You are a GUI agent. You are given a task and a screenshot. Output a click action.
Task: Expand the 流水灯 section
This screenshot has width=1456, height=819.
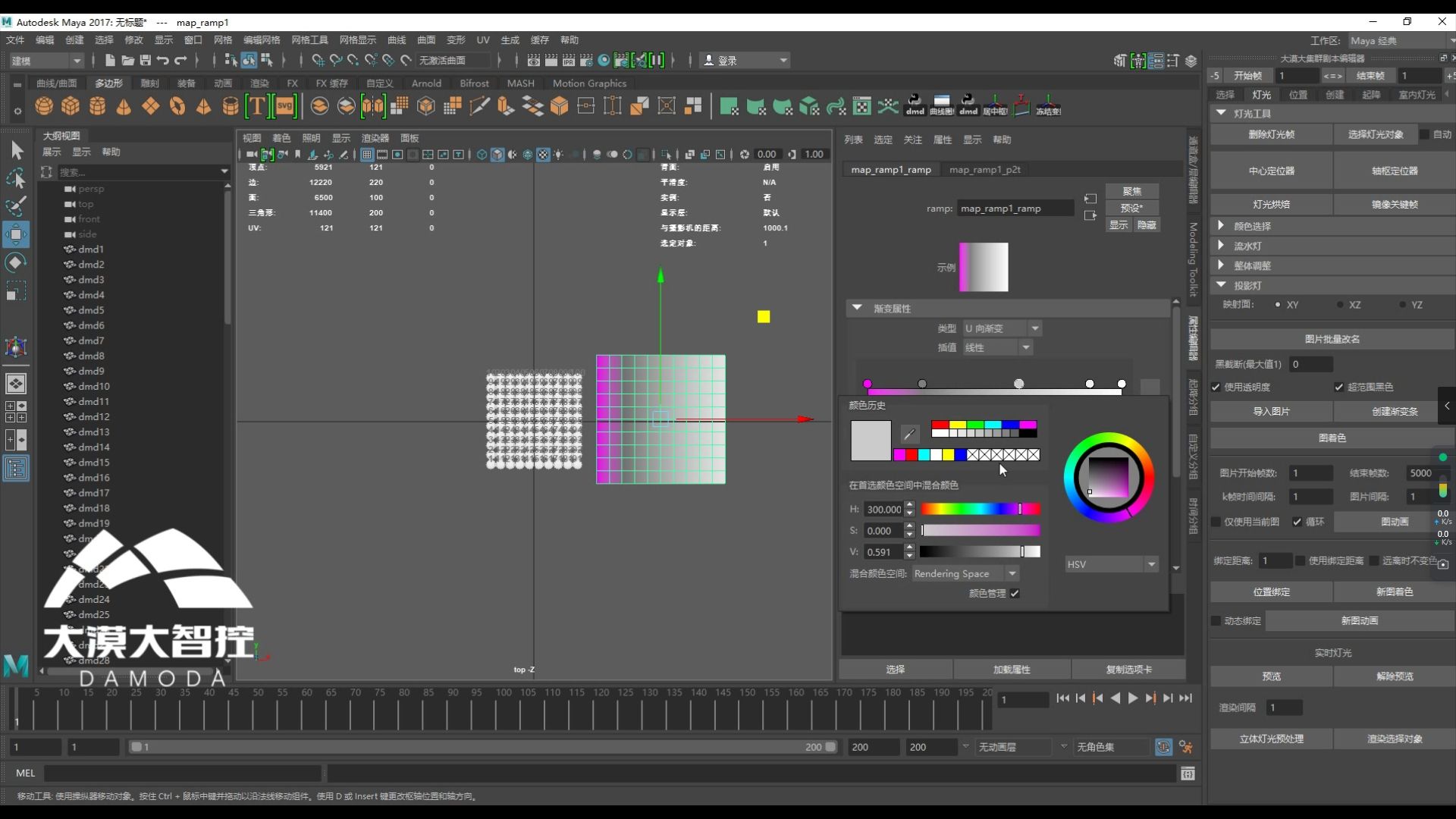pyautogui.click(x=1221, y=245)
